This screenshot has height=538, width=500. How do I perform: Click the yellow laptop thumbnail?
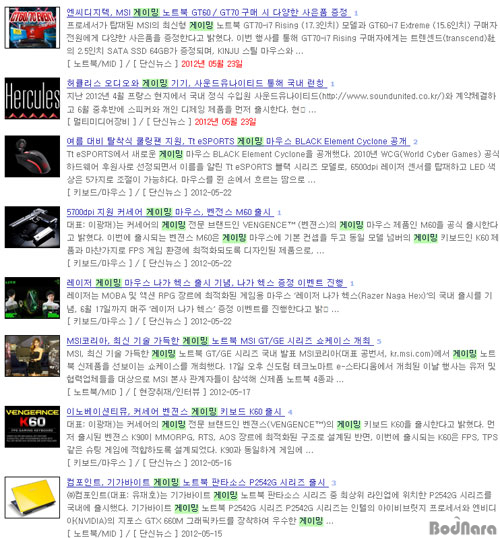pos(32,498)
